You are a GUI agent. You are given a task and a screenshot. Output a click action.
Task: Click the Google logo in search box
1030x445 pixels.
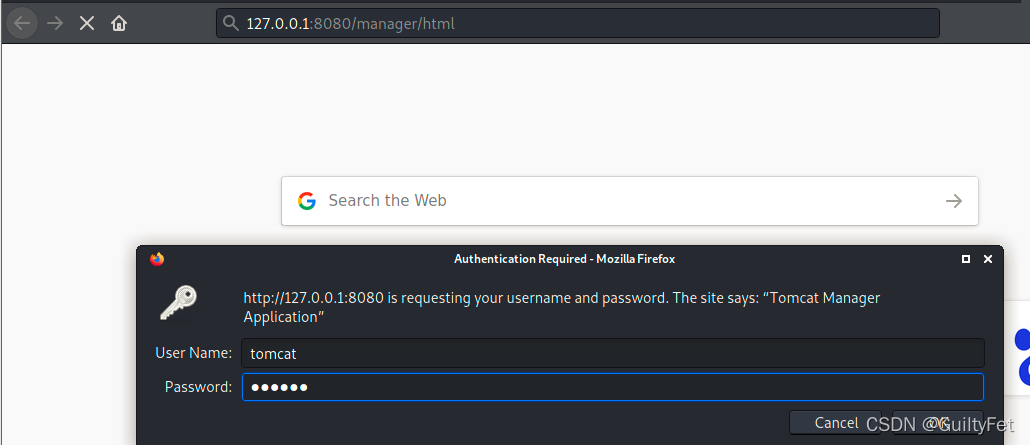(306, 201)
